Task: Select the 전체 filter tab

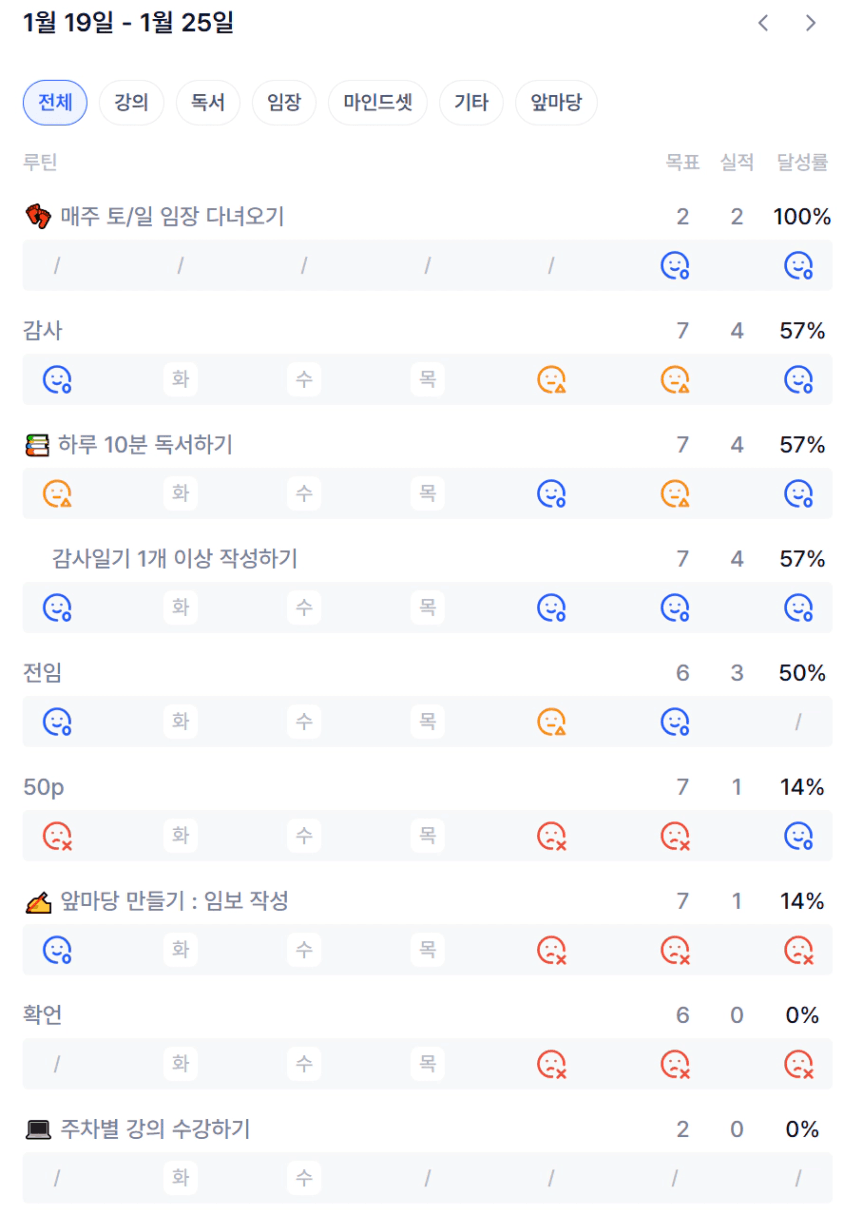Action: tap(55, 102)
